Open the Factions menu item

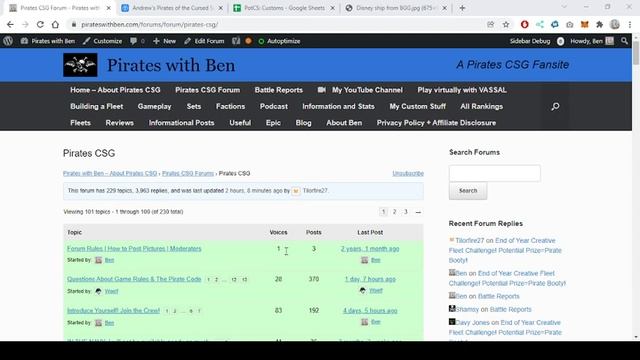tap(230, 106)
